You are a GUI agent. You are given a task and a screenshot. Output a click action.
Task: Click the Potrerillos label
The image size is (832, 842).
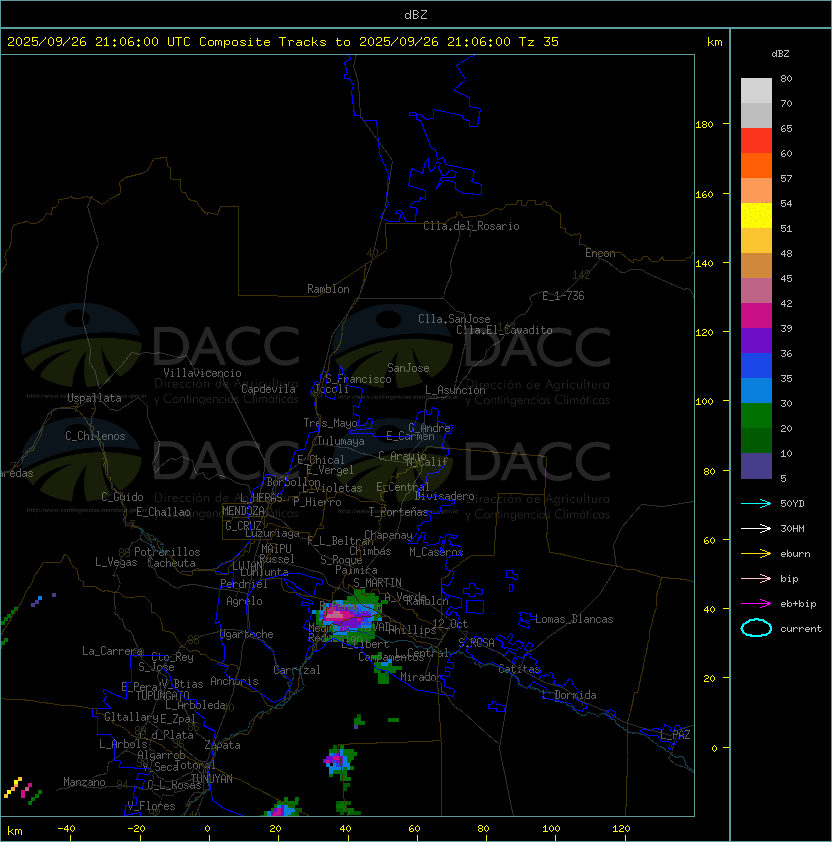[x=167, y=552]
